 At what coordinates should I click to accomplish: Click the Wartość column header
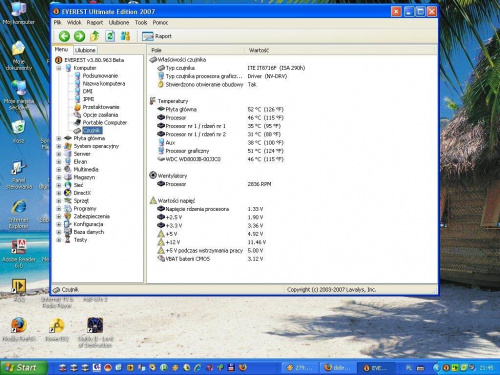340,50
